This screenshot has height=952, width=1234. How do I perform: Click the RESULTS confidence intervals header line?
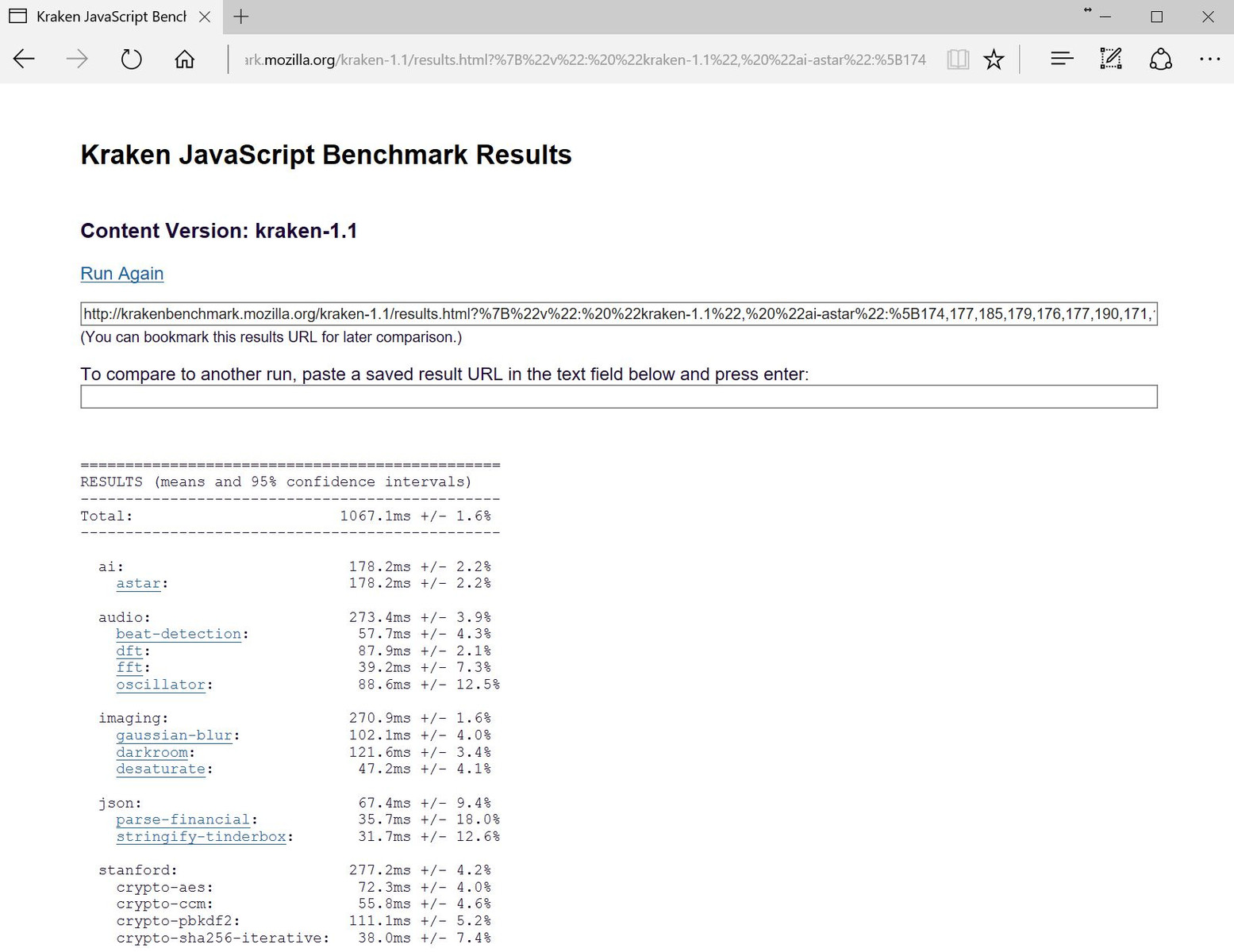coord(276,482)
